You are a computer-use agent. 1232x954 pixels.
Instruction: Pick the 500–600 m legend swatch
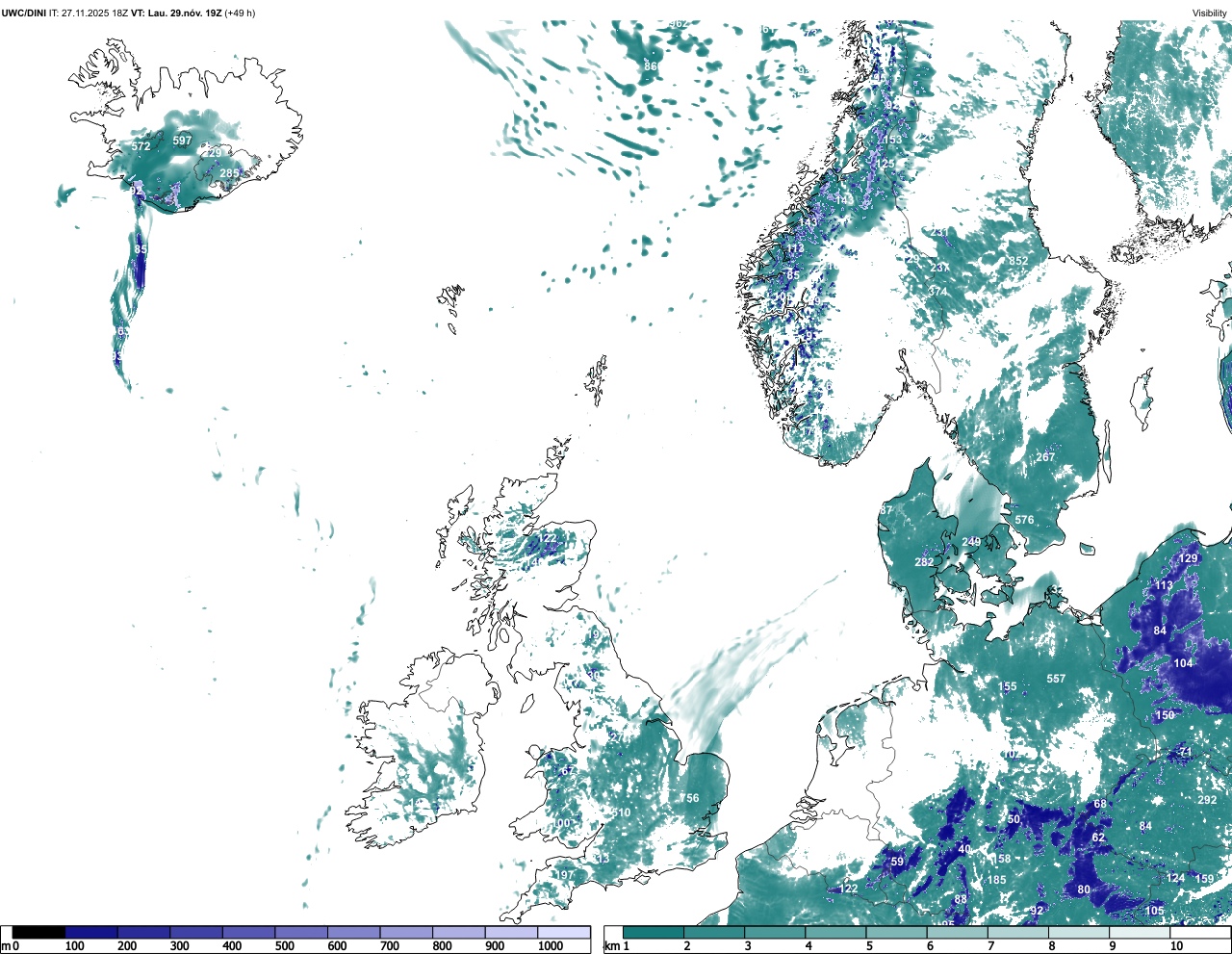301,933
